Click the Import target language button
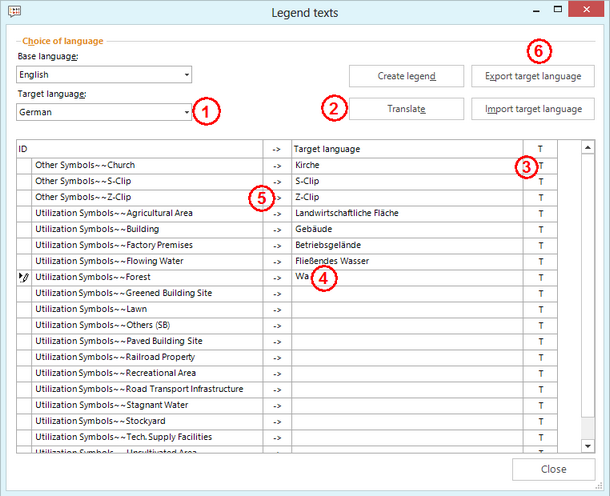Image resolution: width=610 pixels, height=496 pixels. [x=533, y=109]
